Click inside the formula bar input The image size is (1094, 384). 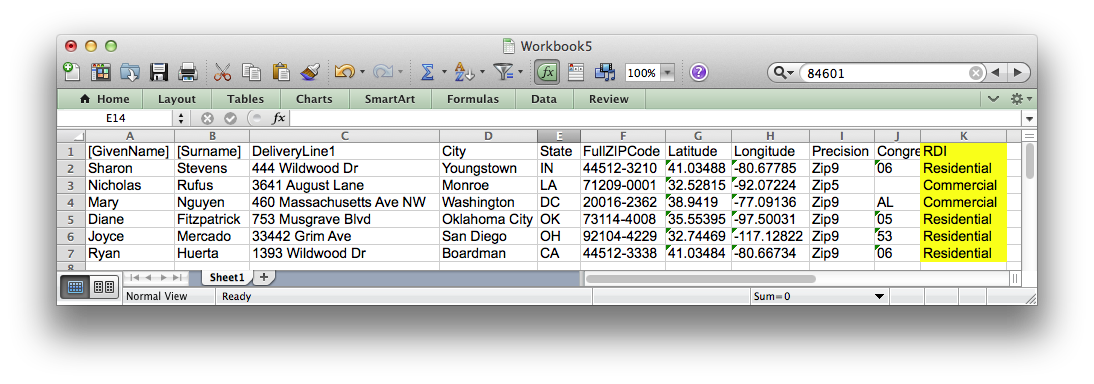[x=656, y=119]
